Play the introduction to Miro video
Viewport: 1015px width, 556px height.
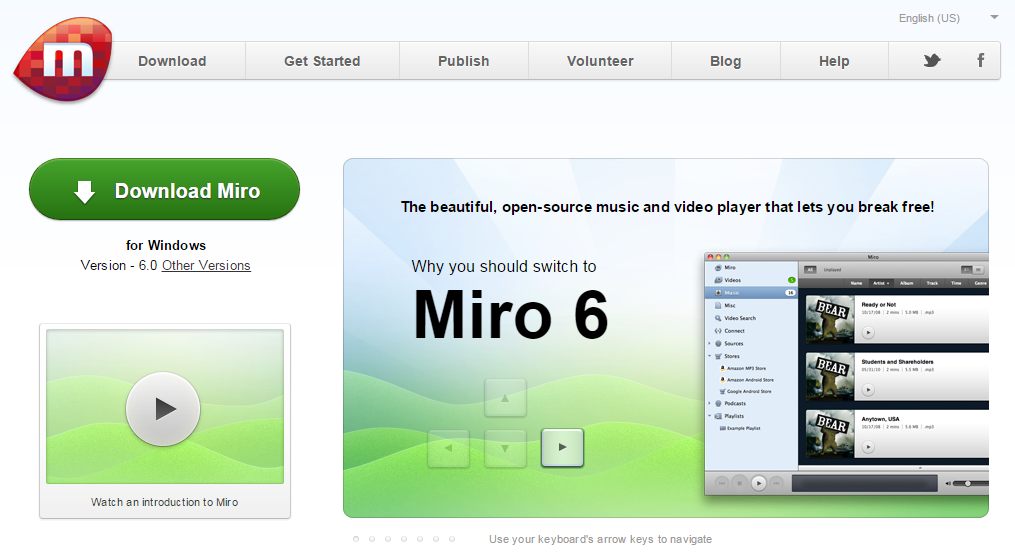point(163,409)
